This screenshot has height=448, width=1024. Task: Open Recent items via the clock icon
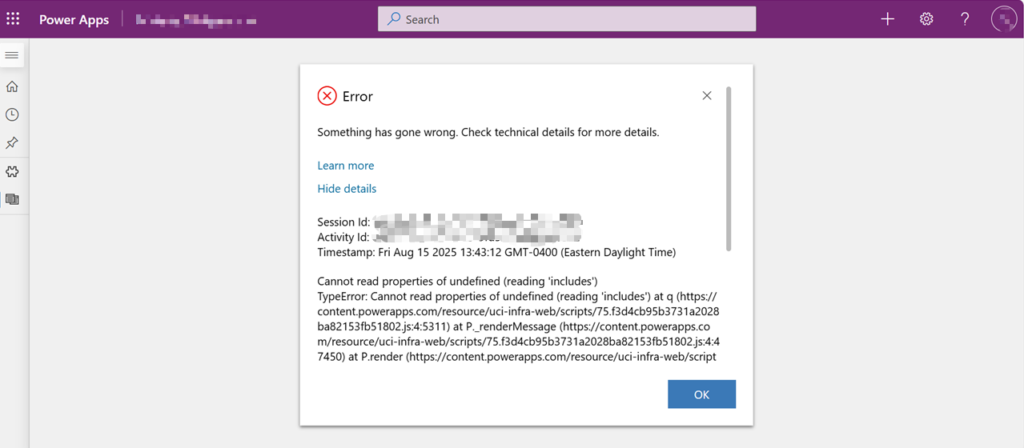coord(12,115)
